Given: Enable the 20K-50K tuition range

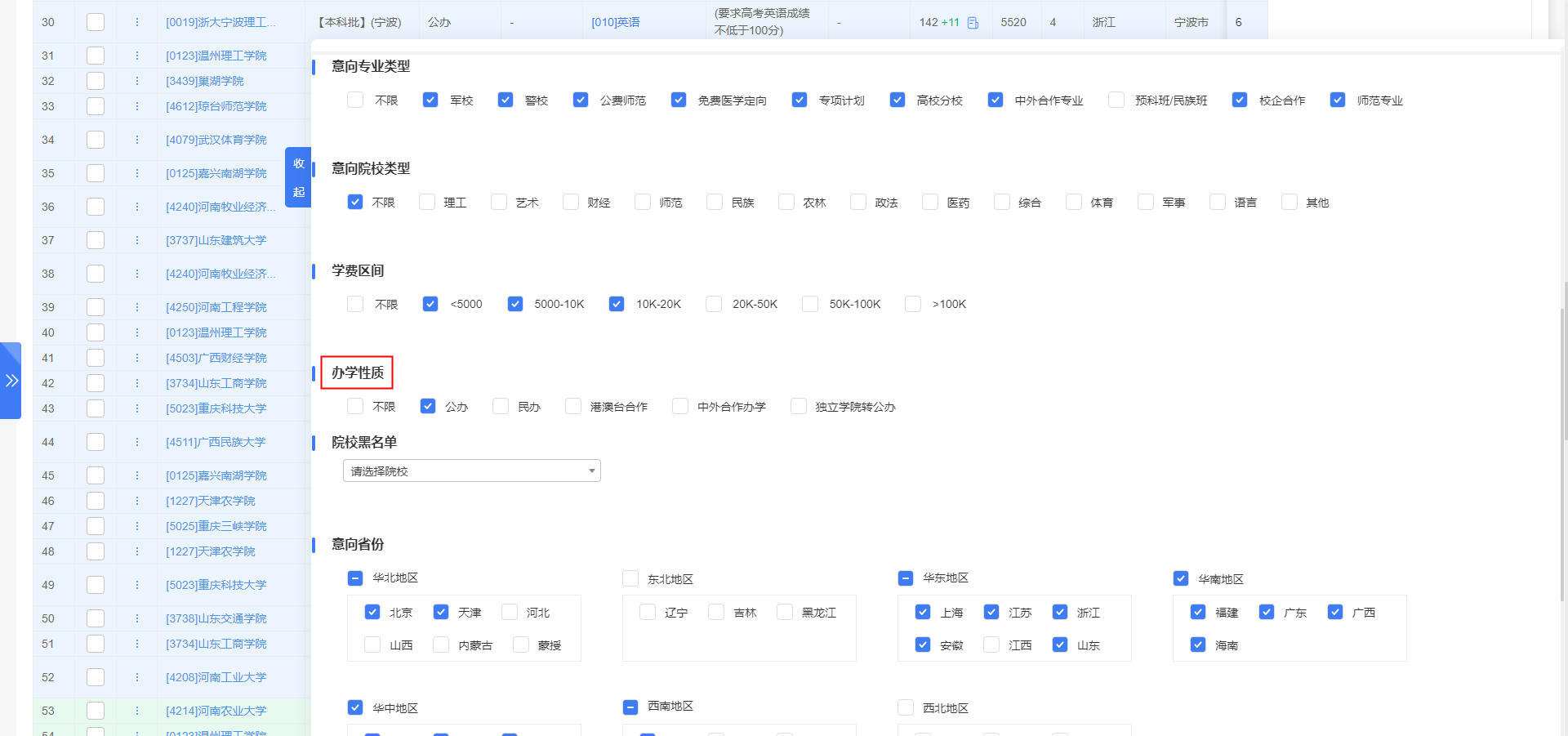Looking at the screenshot, I should click(714, 303).
